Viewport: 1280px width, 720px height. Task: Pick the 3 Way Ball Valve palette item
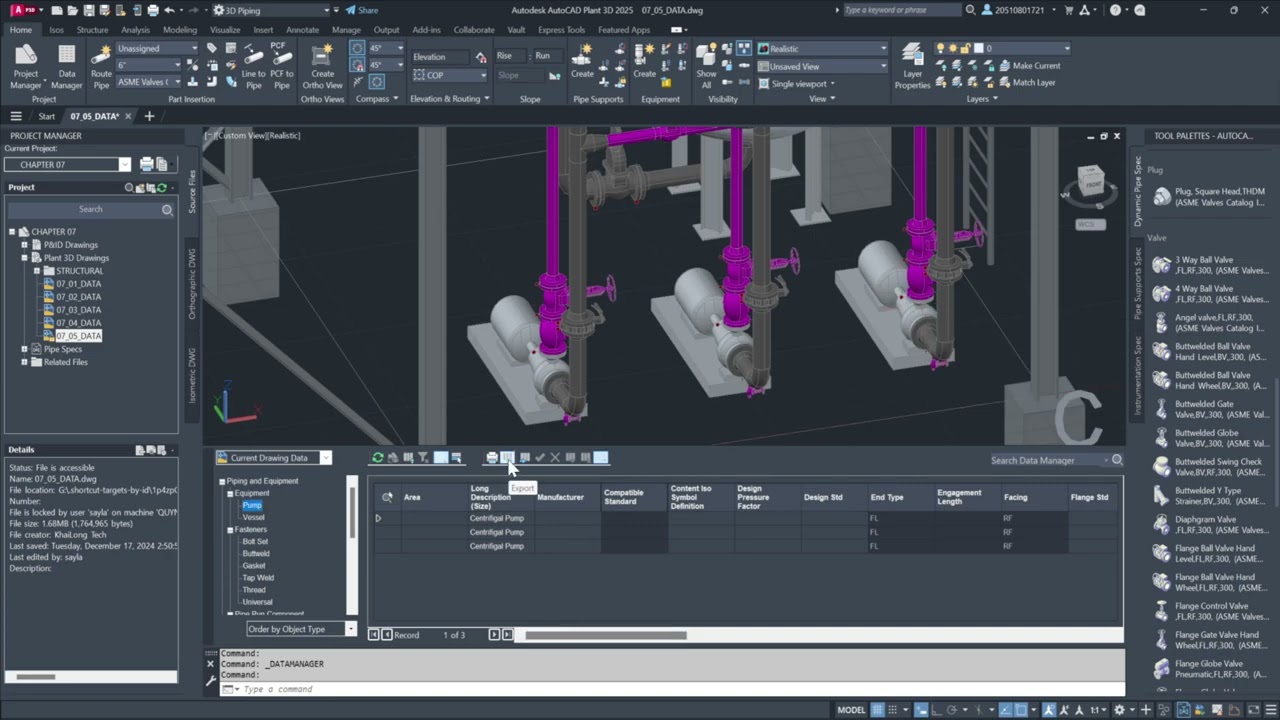[x=1208, y=265]
